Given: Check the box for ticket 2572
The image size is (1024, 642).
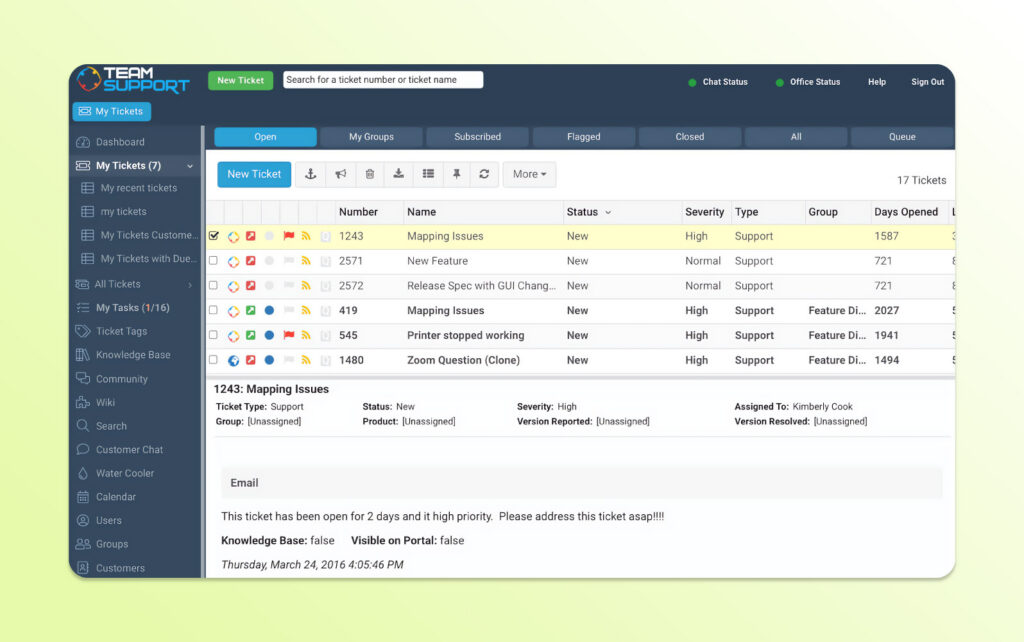Looking at the screenshot, I should tap(213, 286).
